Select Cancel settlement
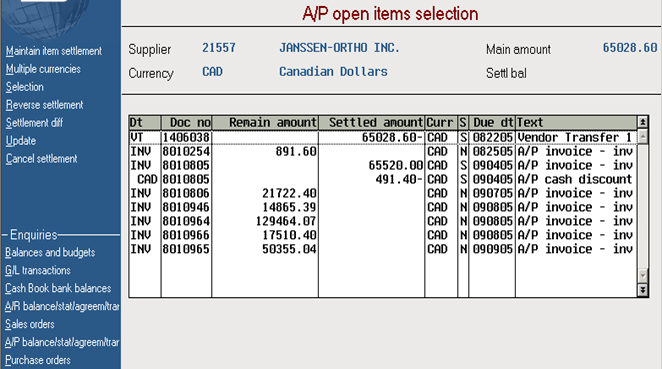 (x=41, y=159)
